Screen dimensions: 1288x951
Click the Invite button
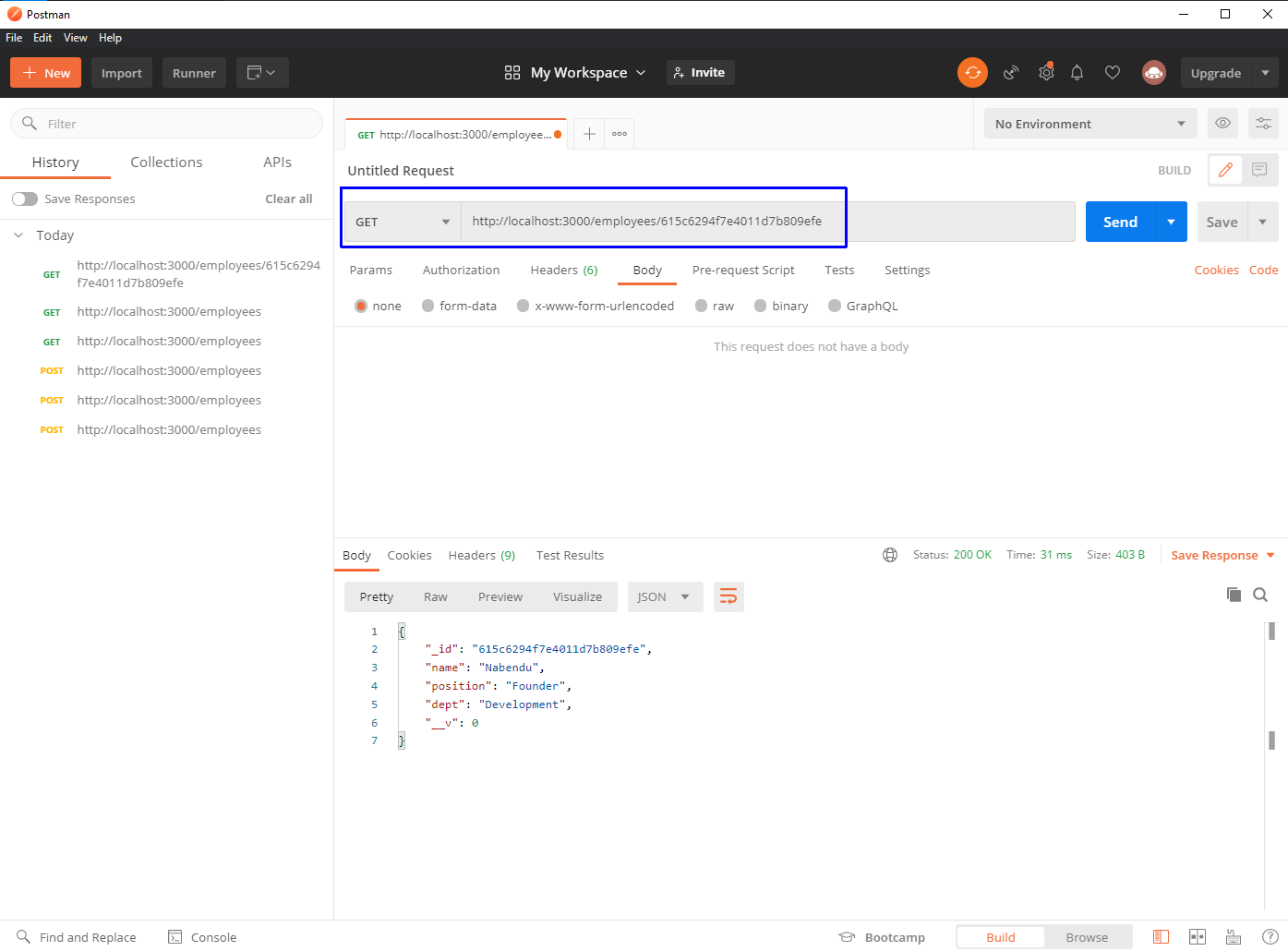(x=700, y=73)
